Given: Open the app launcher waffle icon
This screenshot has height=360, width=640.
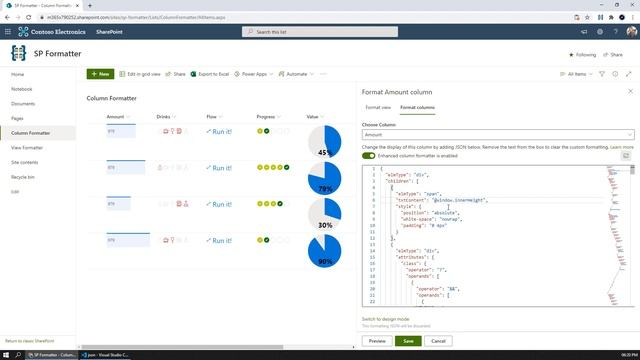Looking at the screenshot, I should [x=8, y=31].
